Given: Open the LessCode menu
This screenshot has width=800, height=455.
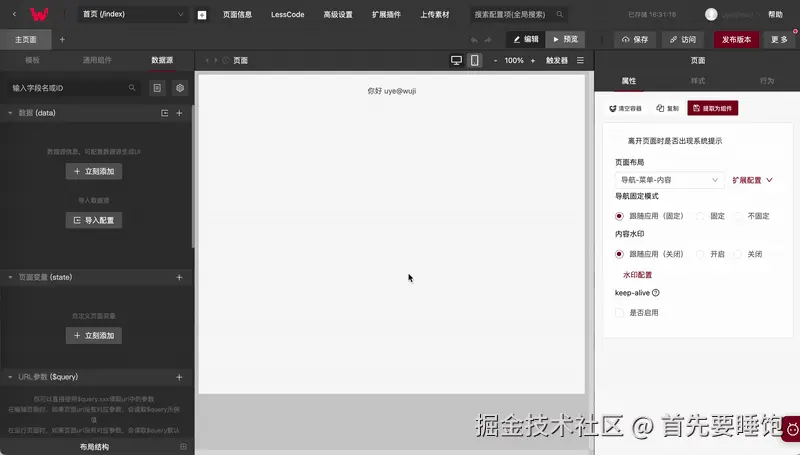Looking at the screenshot, I should click(x=287, y=14).
